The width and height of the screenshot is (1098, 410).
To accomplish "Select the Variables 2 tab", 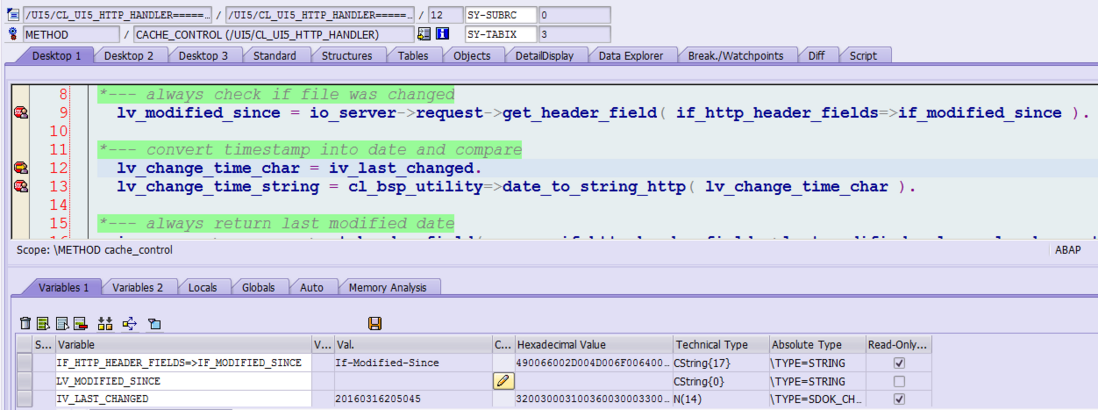I will tap(138, 287).
